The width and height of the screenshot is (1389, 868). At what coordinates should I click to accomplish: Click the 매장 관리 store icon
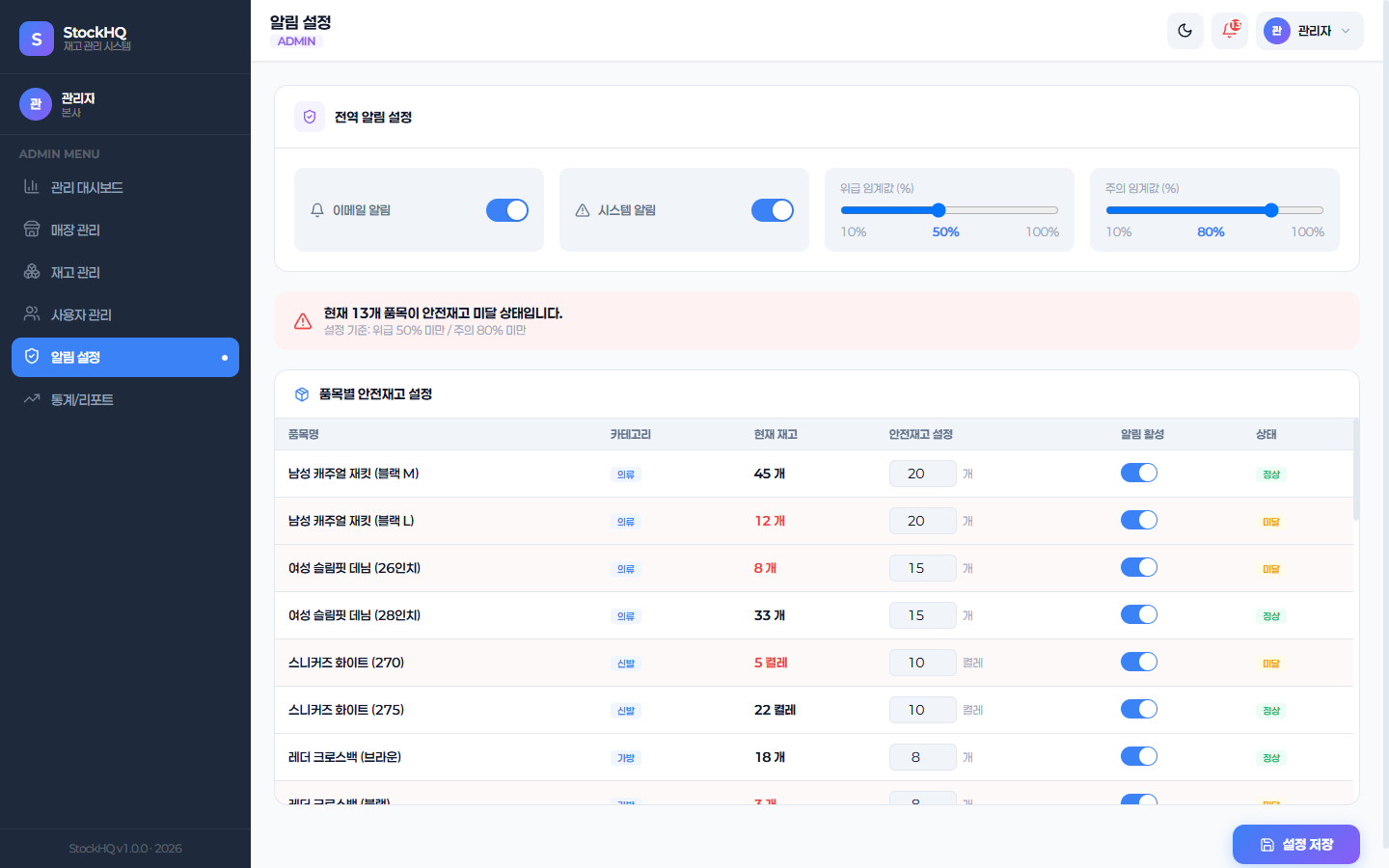[x=32, y=230]
